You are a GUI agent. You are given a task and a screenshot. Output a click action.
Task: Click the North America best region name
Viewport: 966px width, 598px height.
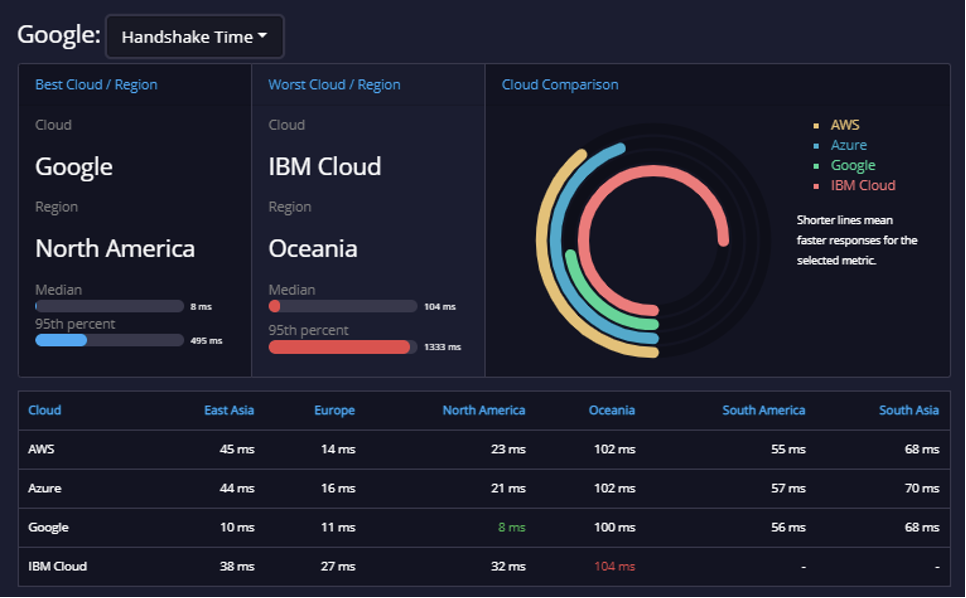(x=115, y=249)
